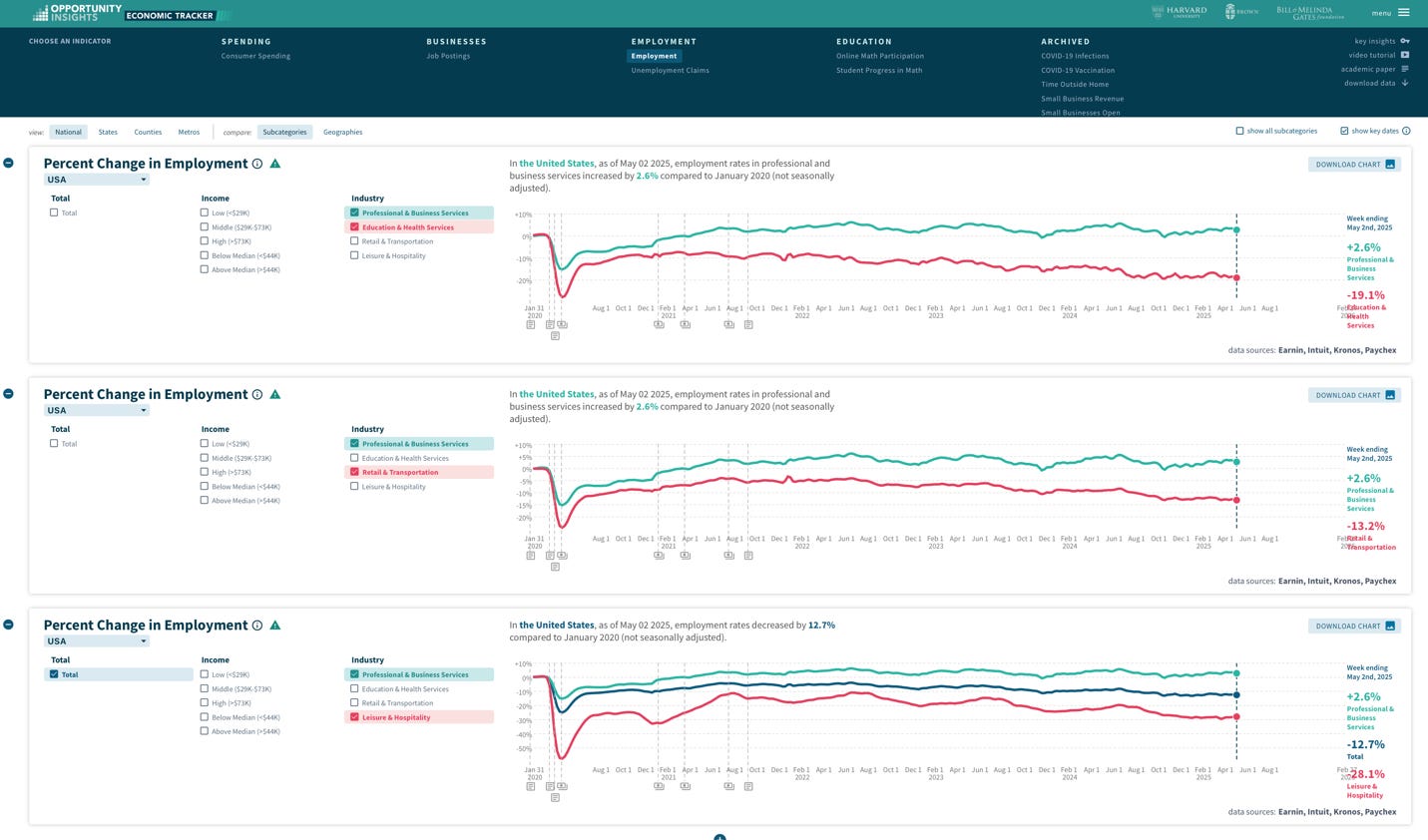Click the video tutorial play icon
This screenshot has height=840, width=1428.
1405,55
